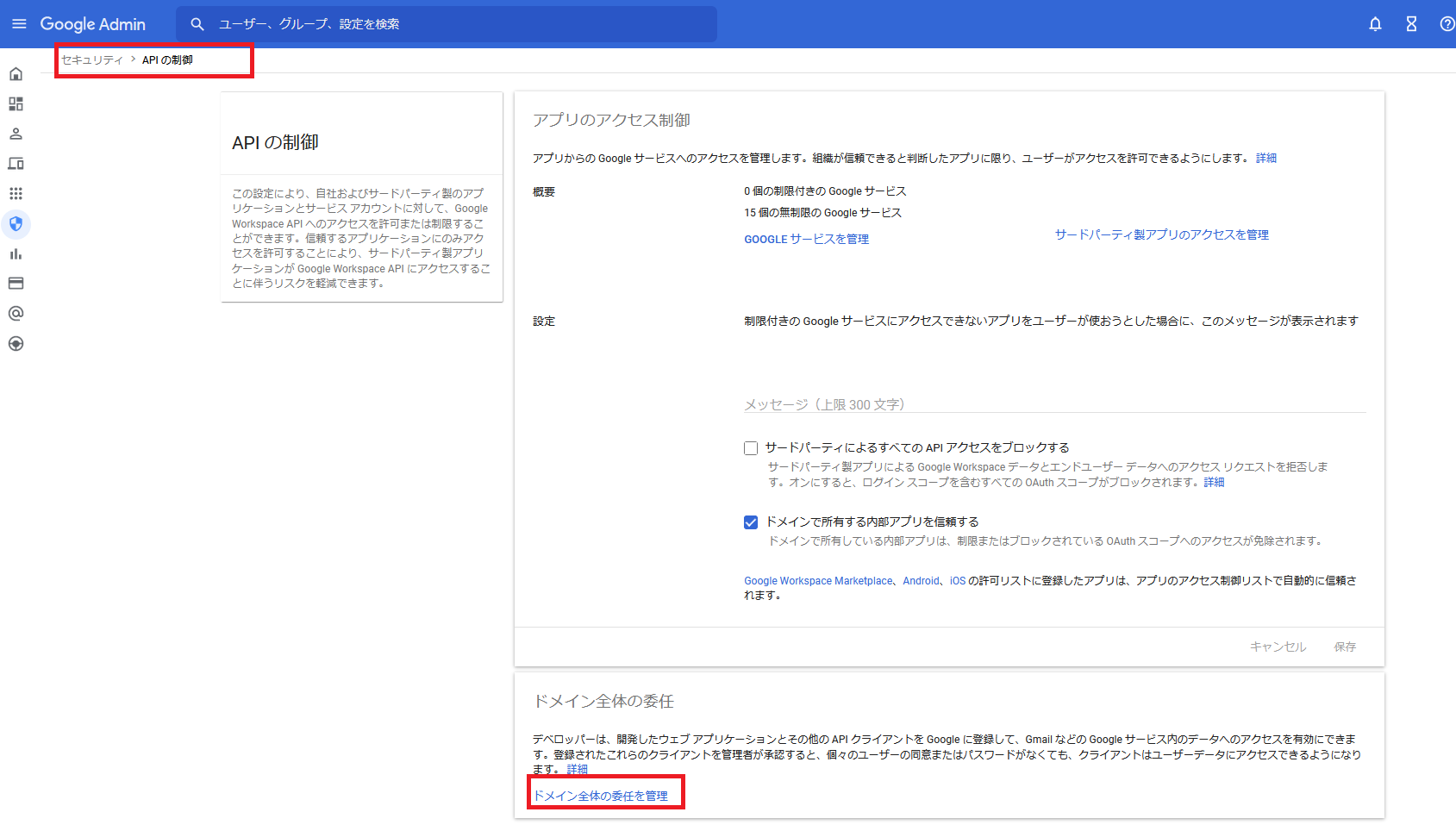
Task: Check サードパーティによるすべての API アクセスをブロックする
Action: (x=751, y=448)
